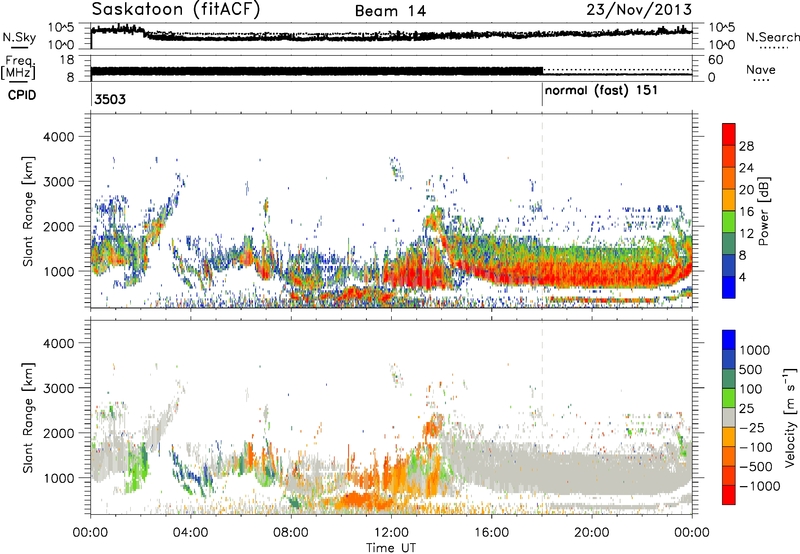Click the 28 label on power colorbar
The image size is (800, 554).
coord(746,146)
